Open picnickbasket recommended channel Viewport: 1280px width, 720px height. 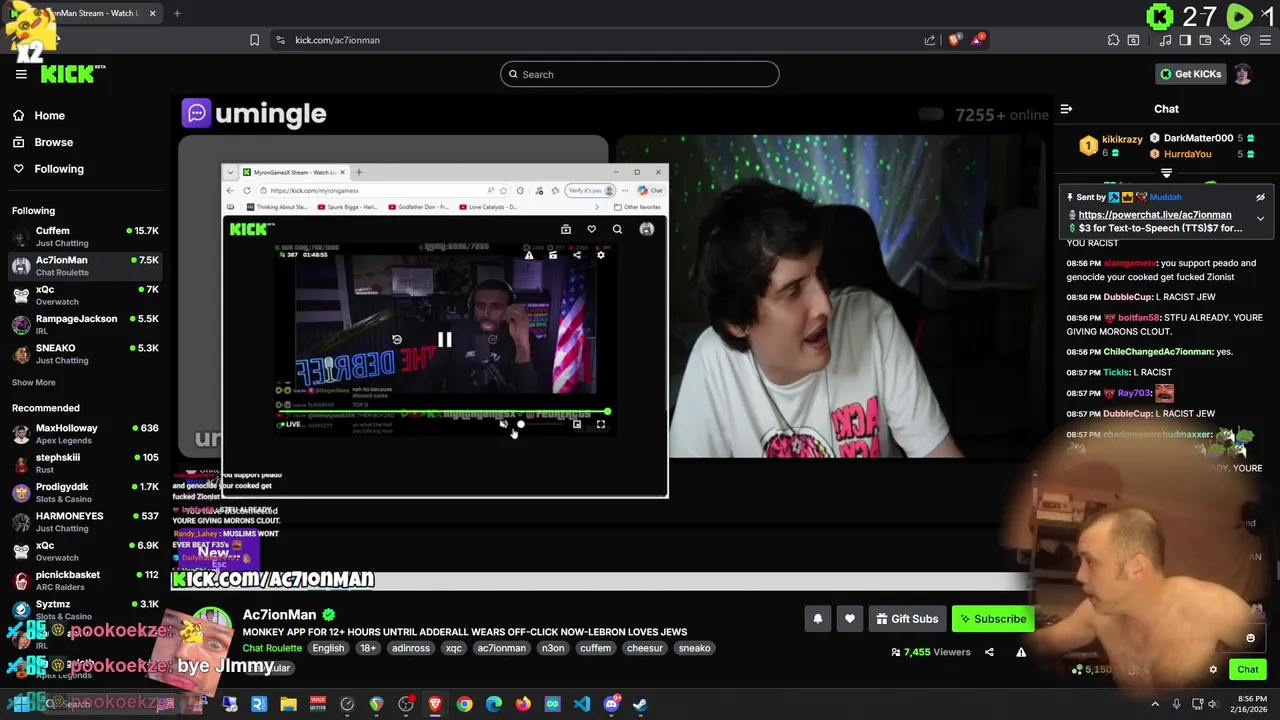coord(85,580)
